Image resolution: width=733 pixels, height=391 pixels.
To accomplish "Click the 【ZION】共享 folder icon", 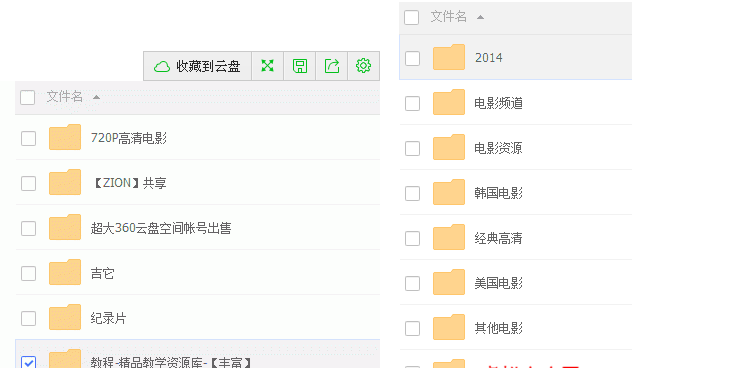I will tap(65, 182).
